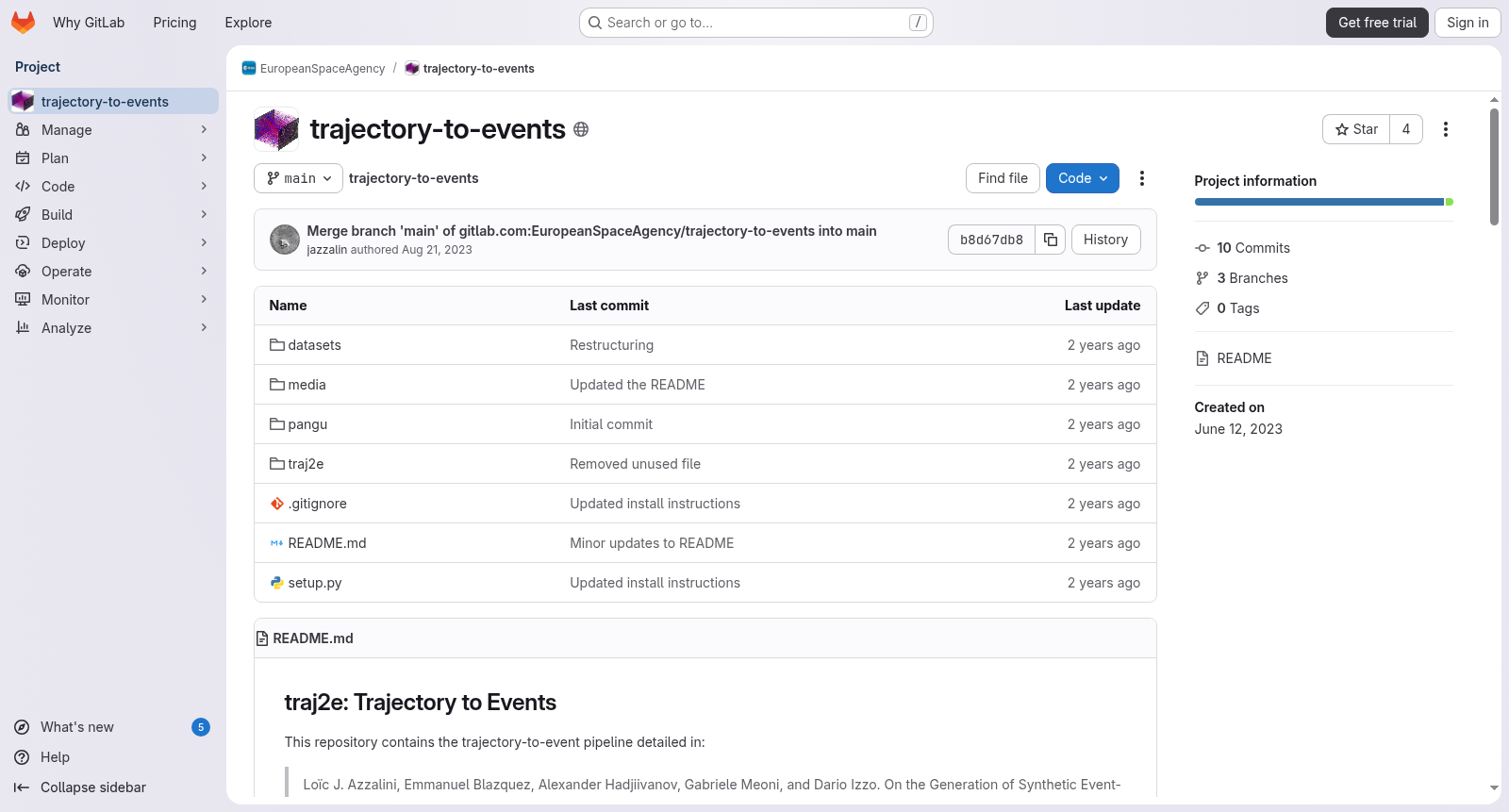The image size is (1509, 812).
Task: Click the Monitor screen icon
Action: pos(23,300)
